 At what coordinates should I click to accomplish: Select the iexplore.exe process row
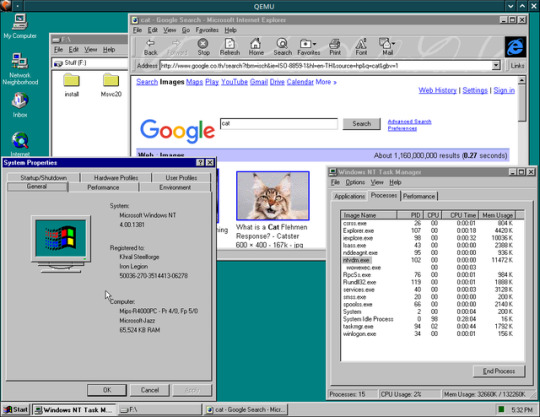[x=428, y=238]
